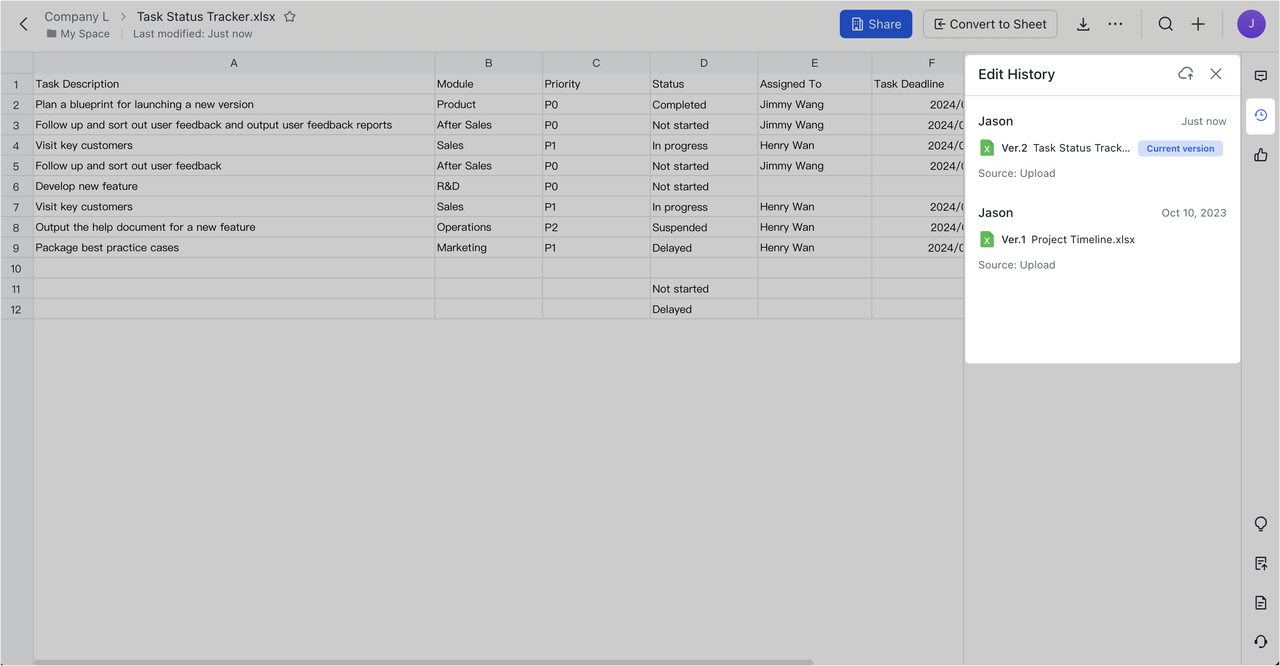Expand the Company L breadcrumb
The height and width of the screenshot is (666, 1280).
[x=76, y=16]
